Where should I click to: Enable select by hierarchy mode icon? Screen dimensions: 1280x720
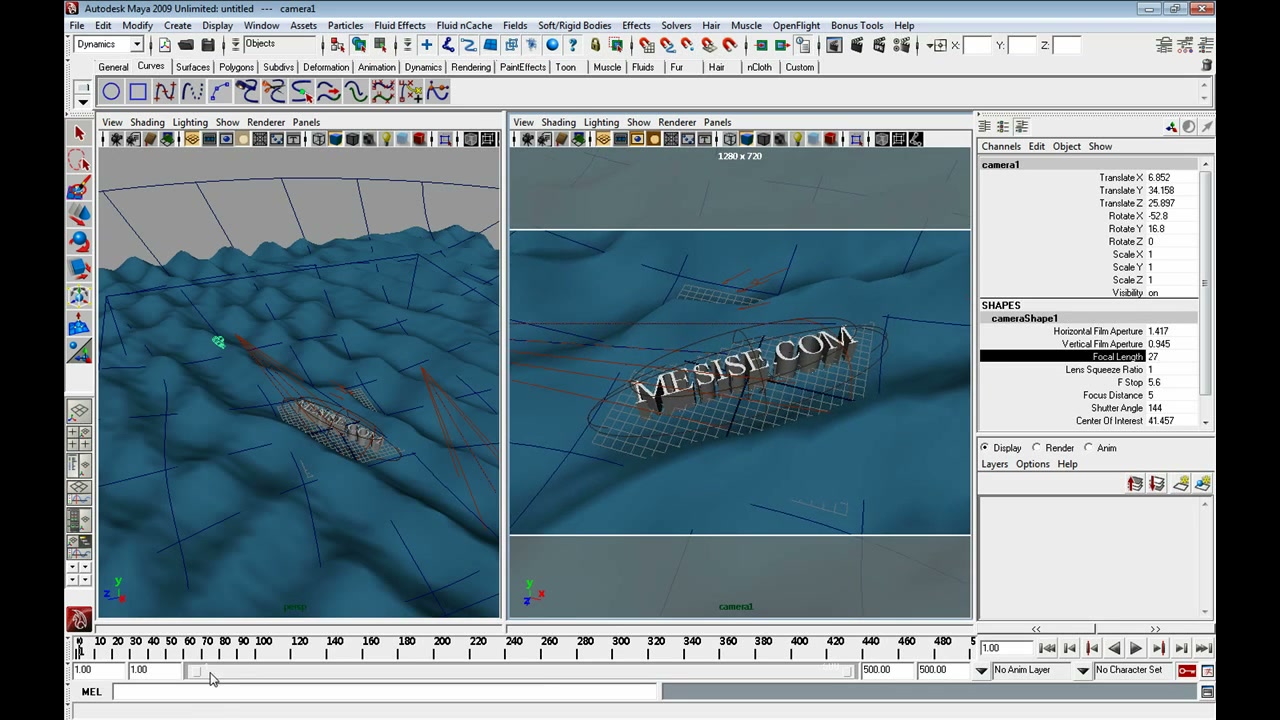pos(337,45)
